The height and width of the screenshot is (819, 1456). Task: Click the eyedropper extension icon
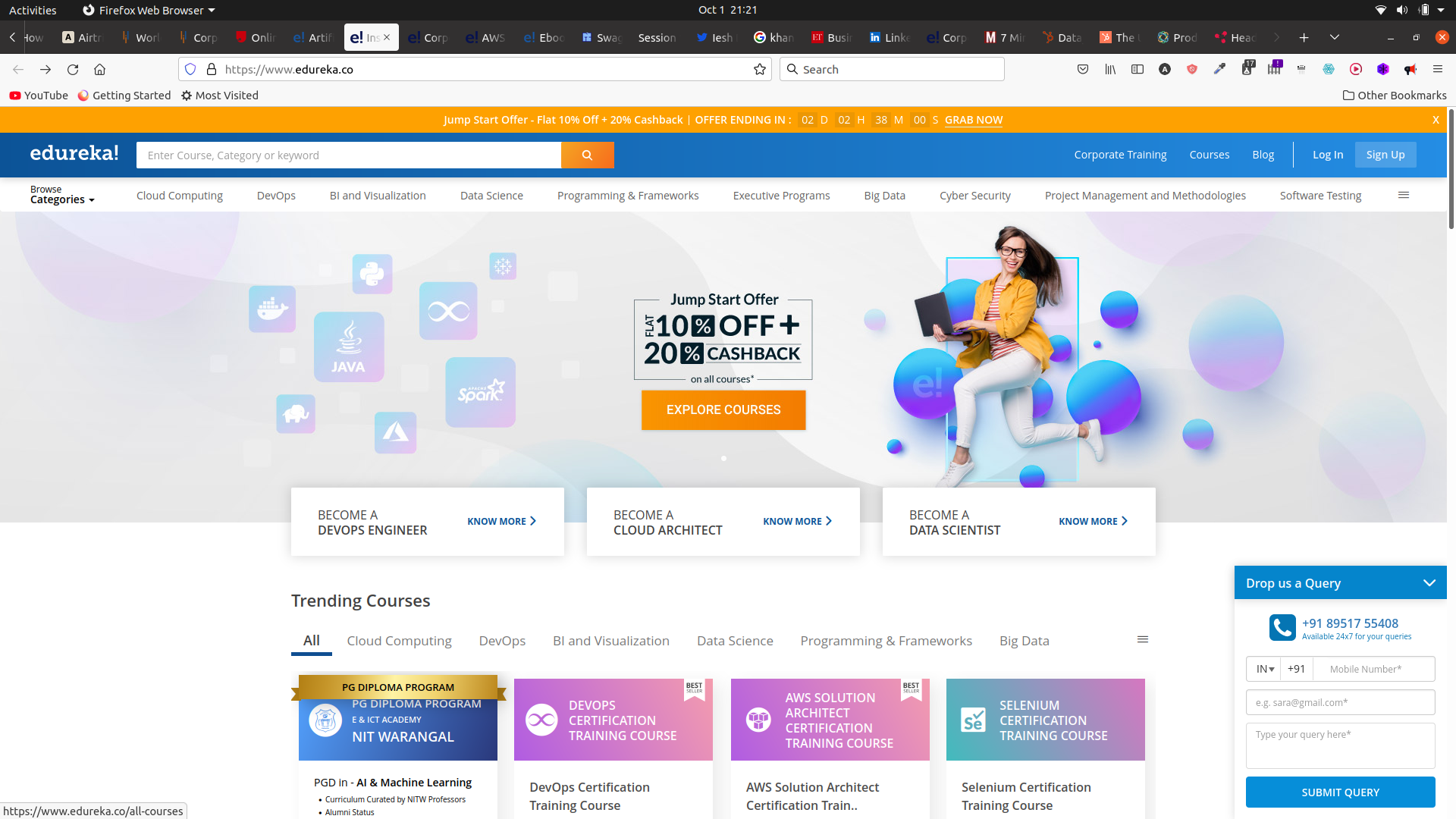point(1219,69)
